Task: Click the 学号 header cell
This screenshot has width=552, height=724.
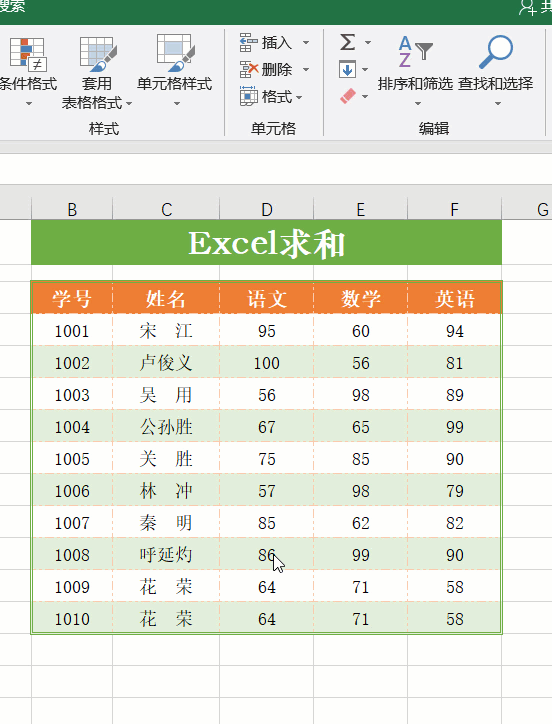Action: [x=72, y=298]
